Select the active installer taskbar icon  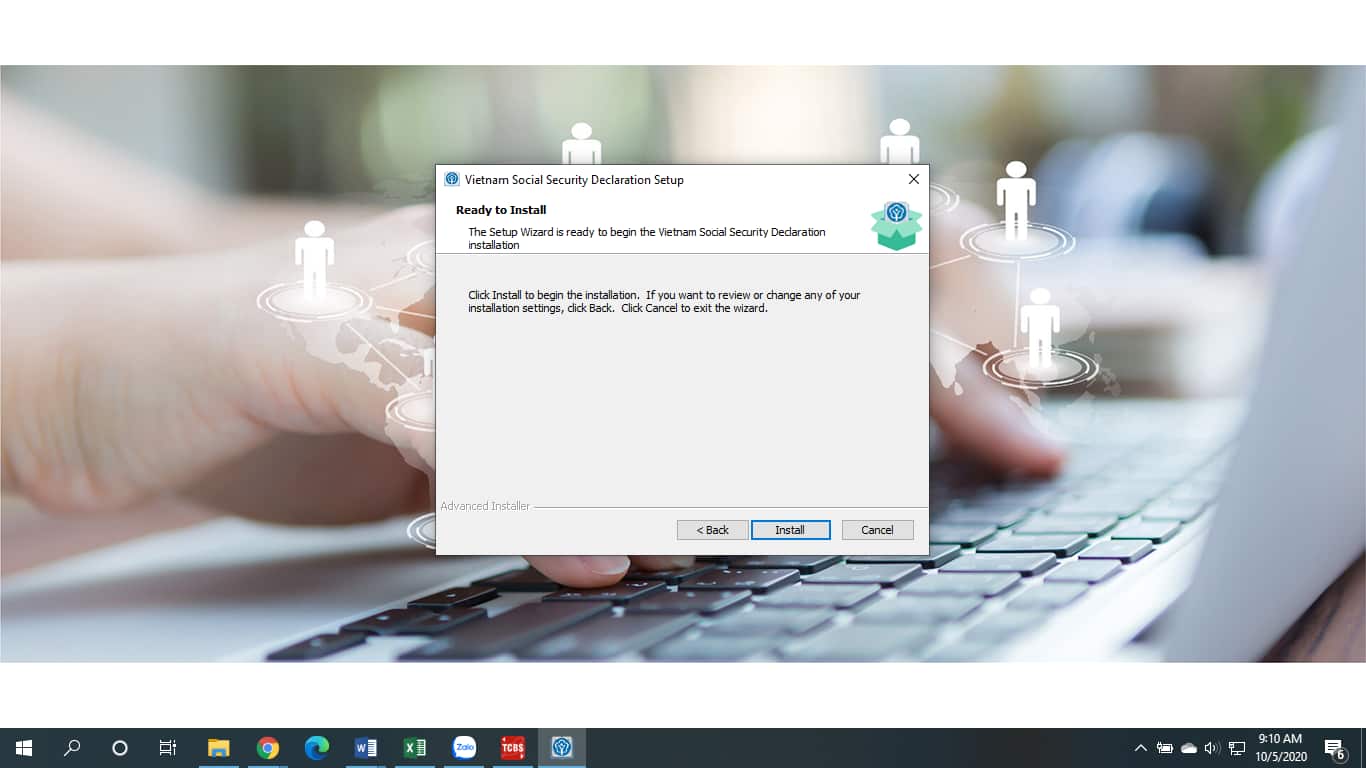coord(562,748)
